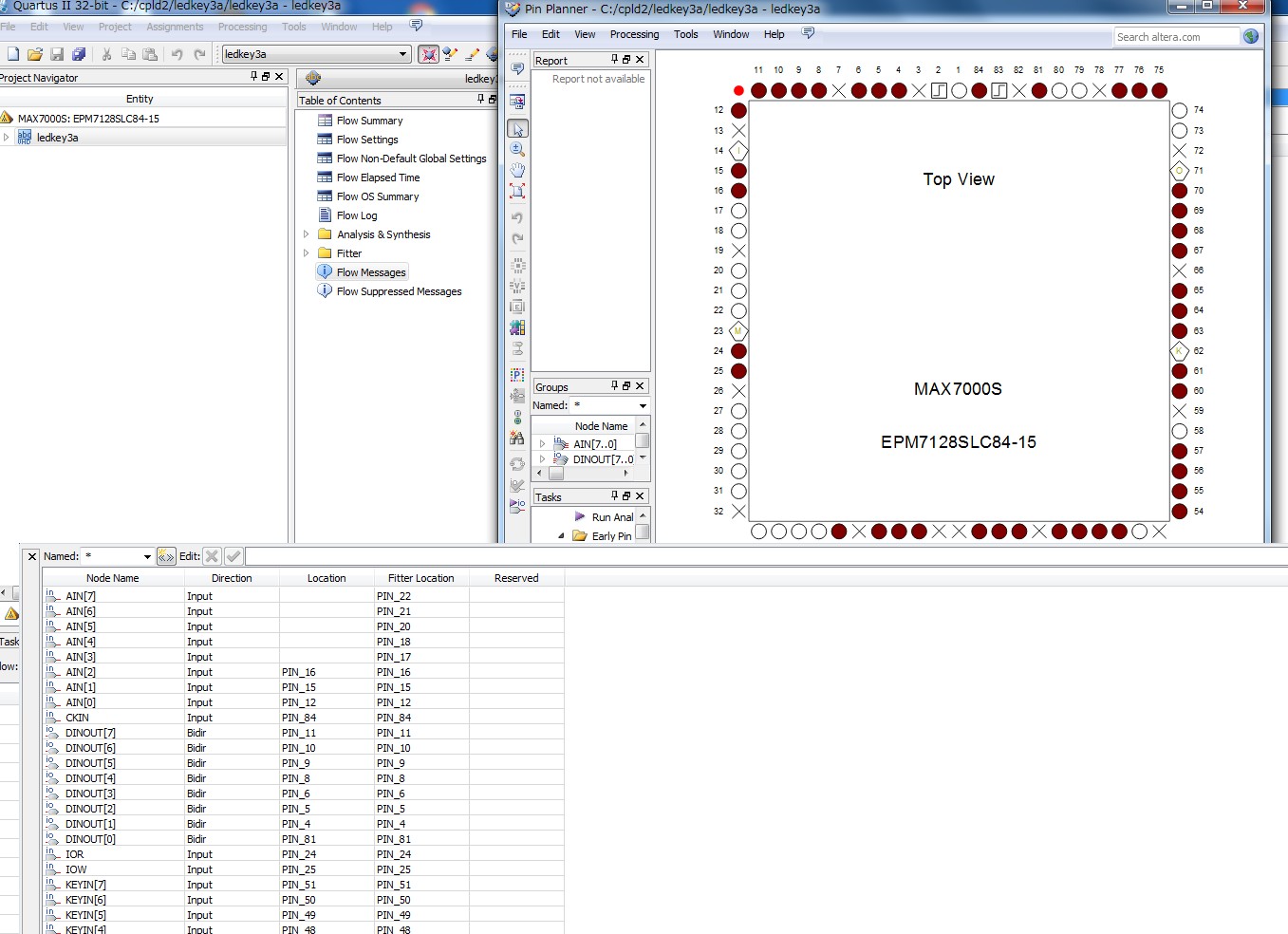Expand the Analysis & Synthesis folder
The image size is (1288, 934).
point(306,233)
